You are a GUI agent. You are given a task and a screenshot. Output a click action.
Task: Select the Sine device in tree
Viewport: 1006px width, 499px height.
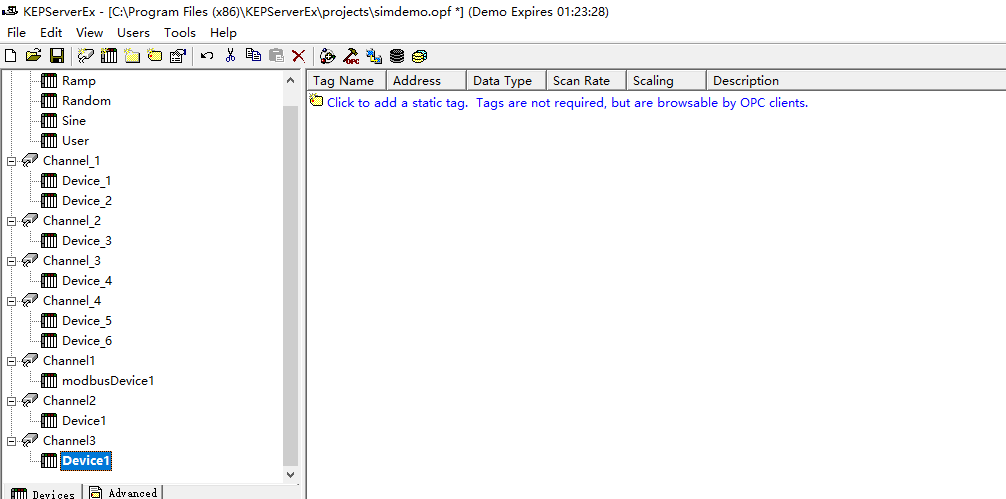tap(74, 121)
